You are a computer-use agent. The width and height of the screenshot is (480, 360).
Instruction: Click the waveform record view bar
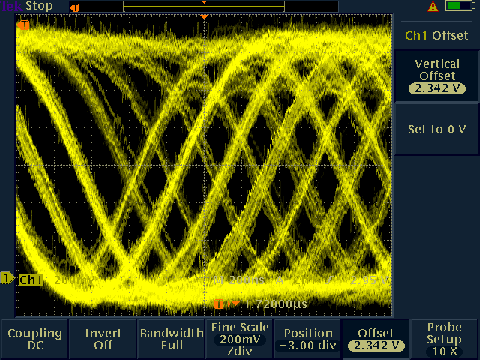point(204,7)
